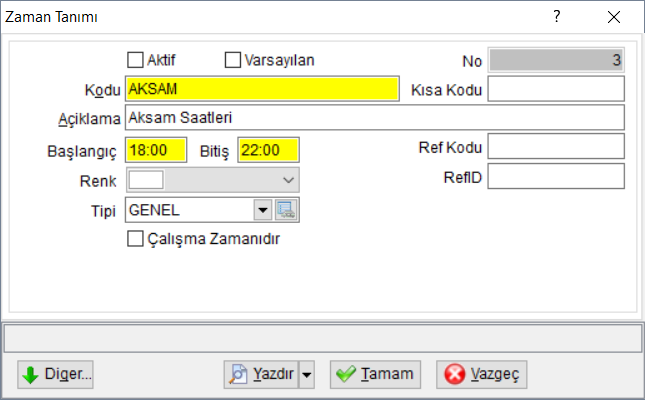Select the Bitiş time field 22:00
The image size is (645, 400).
tap(268, 150)
